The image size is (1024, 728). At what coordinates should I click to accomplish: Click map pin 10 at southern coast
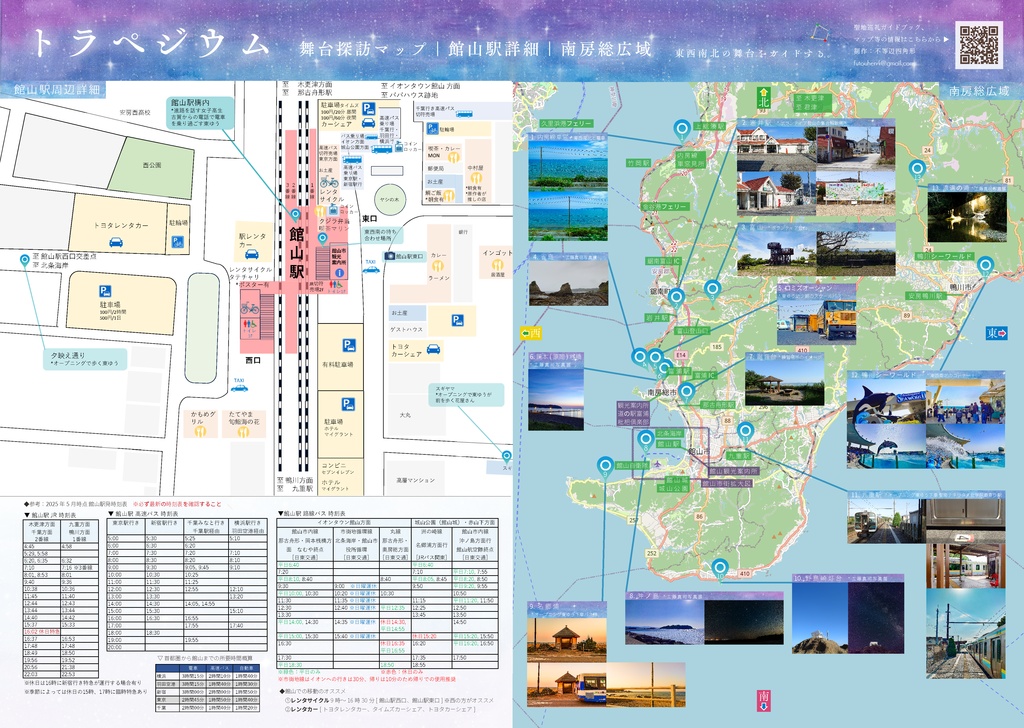[720, 568]
